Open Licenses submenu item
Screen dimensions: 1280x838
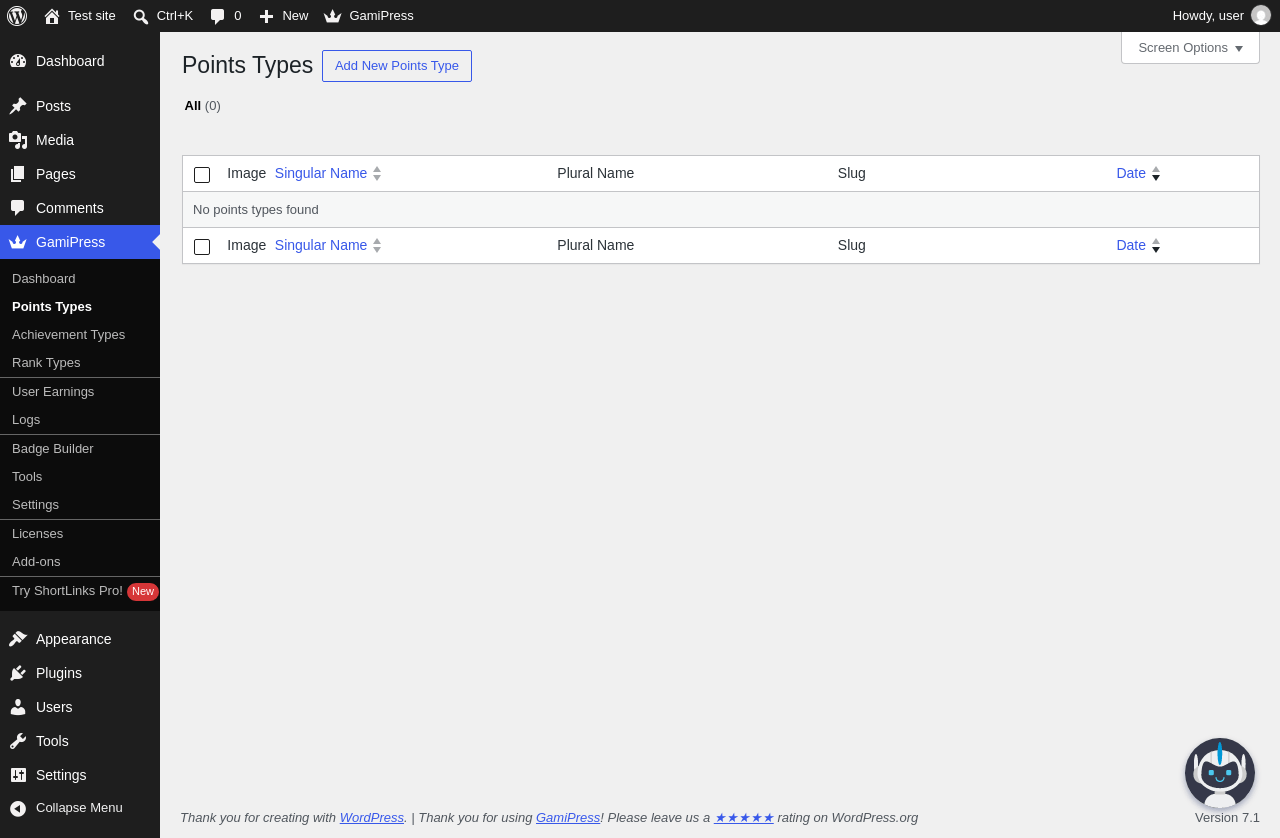[x=80, y=533]
